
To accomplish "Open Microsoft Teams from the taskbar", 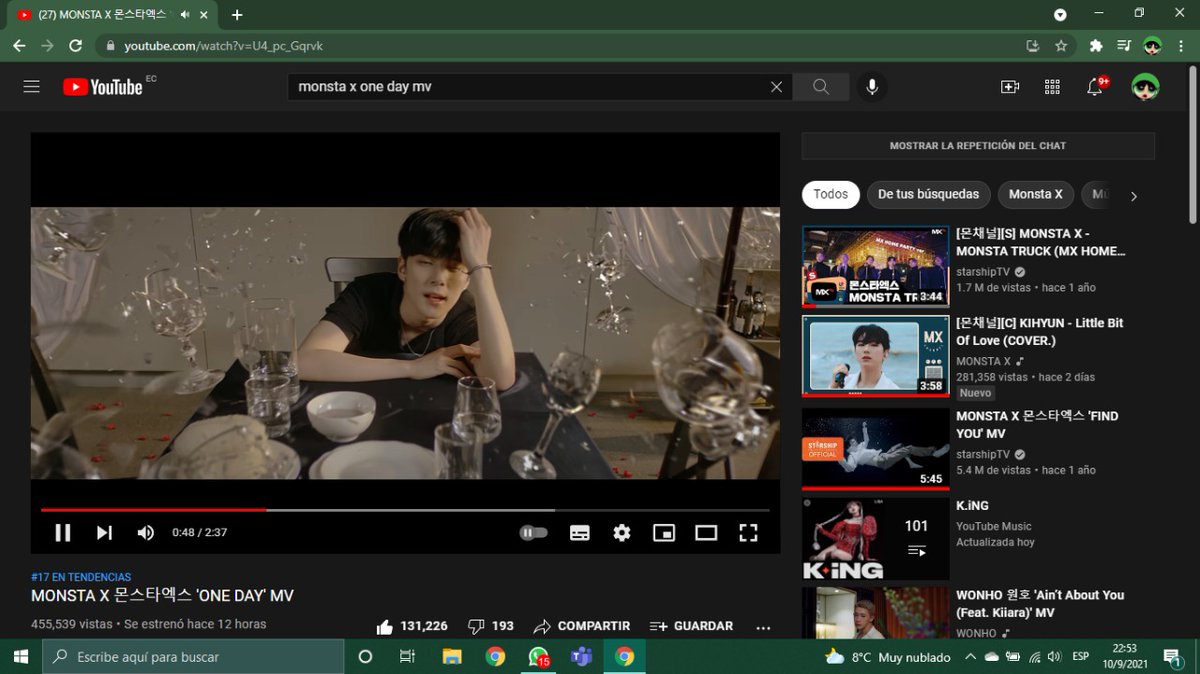I will click(x=581, y=657).
